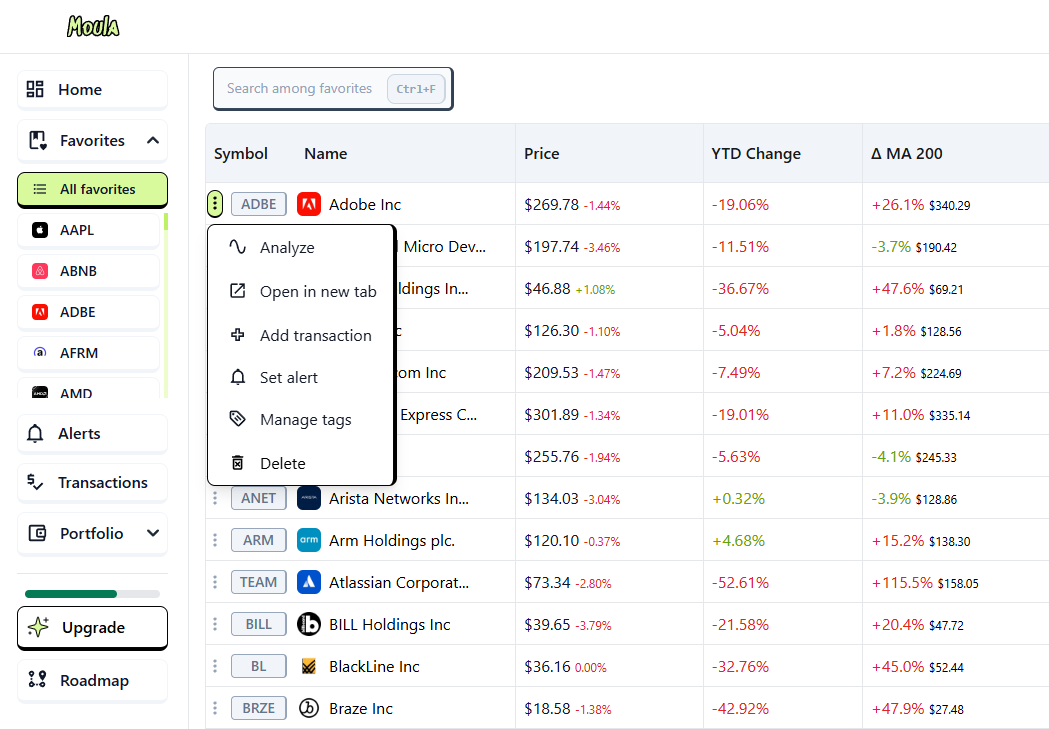Click the Braze logo icon

(308, 708)
